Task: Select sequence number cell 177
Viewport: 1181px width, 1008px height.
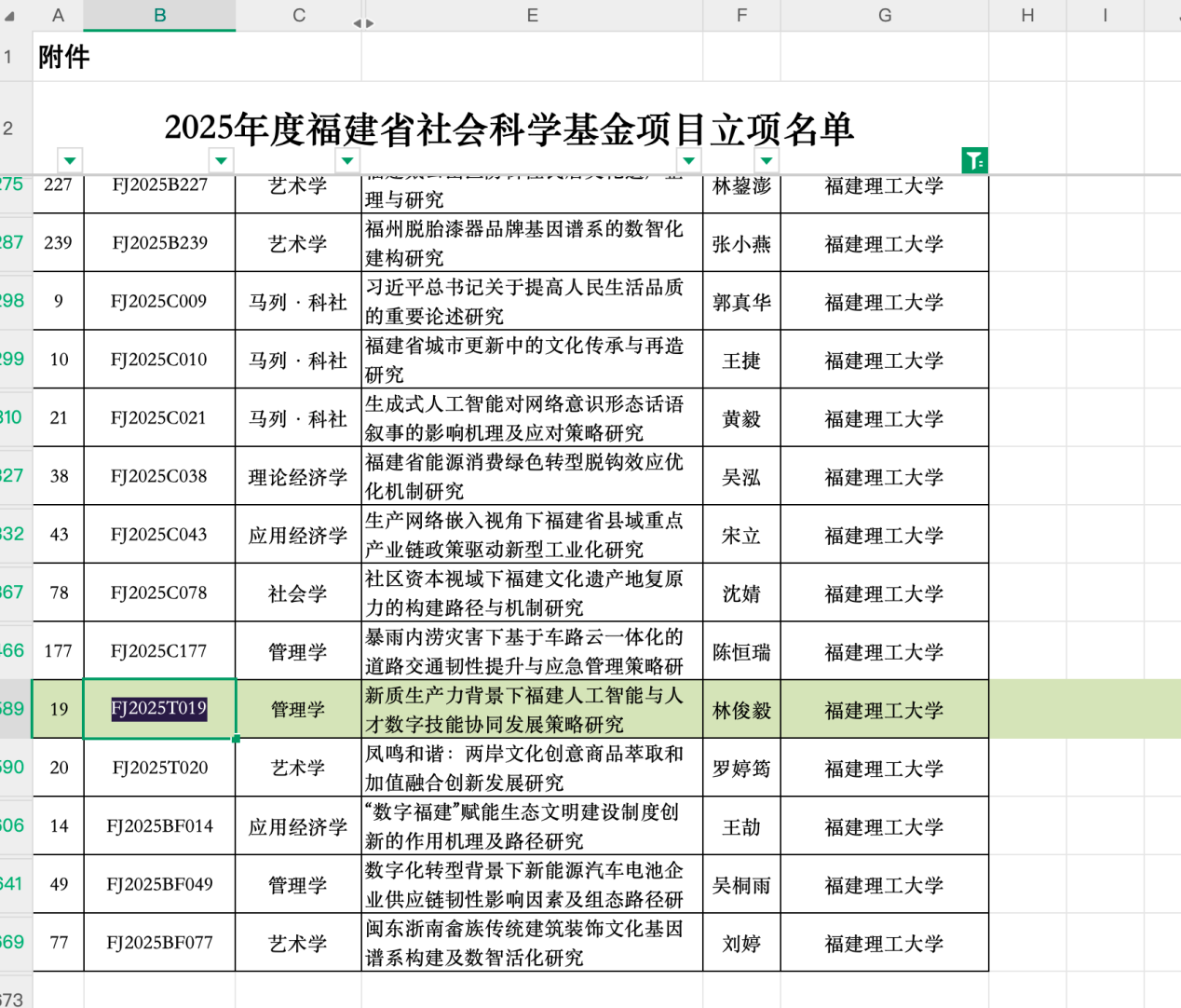Action: click(59, 650)
